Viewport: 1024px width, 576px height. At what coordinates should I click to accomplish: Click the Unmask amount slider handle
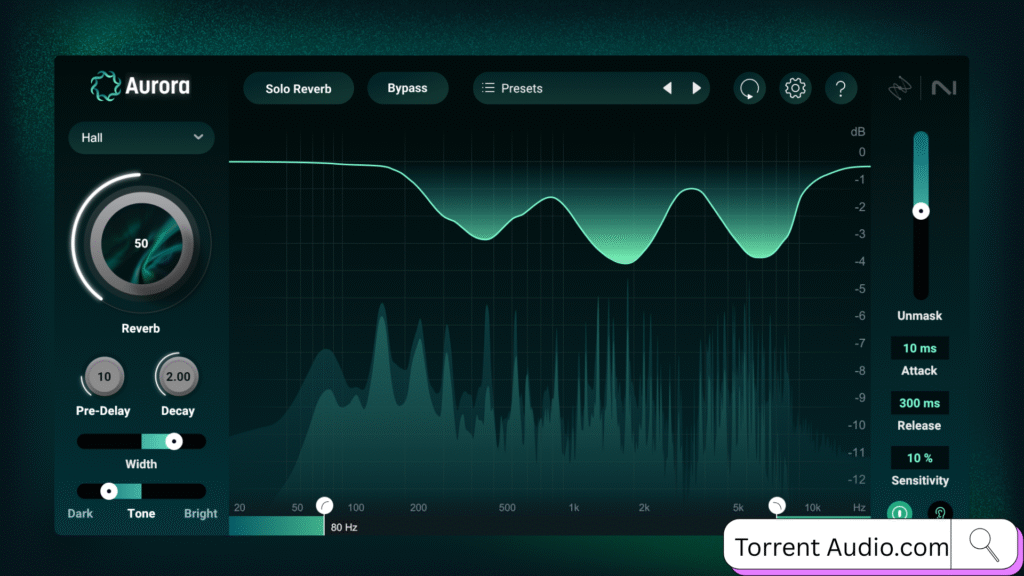[x=921, y=211]
